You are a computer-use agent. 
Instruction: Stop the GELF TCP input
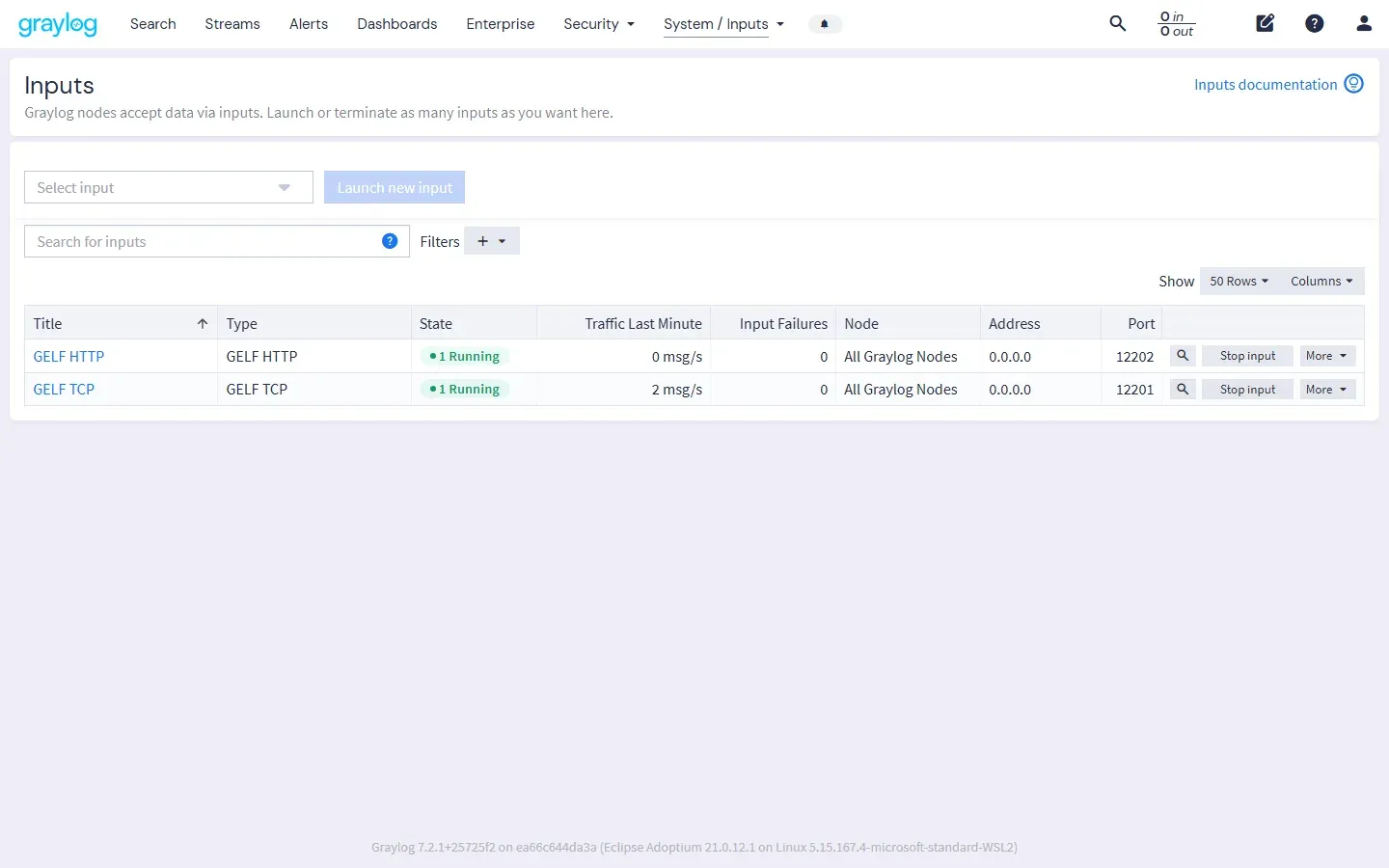[x=1247, y=390]
